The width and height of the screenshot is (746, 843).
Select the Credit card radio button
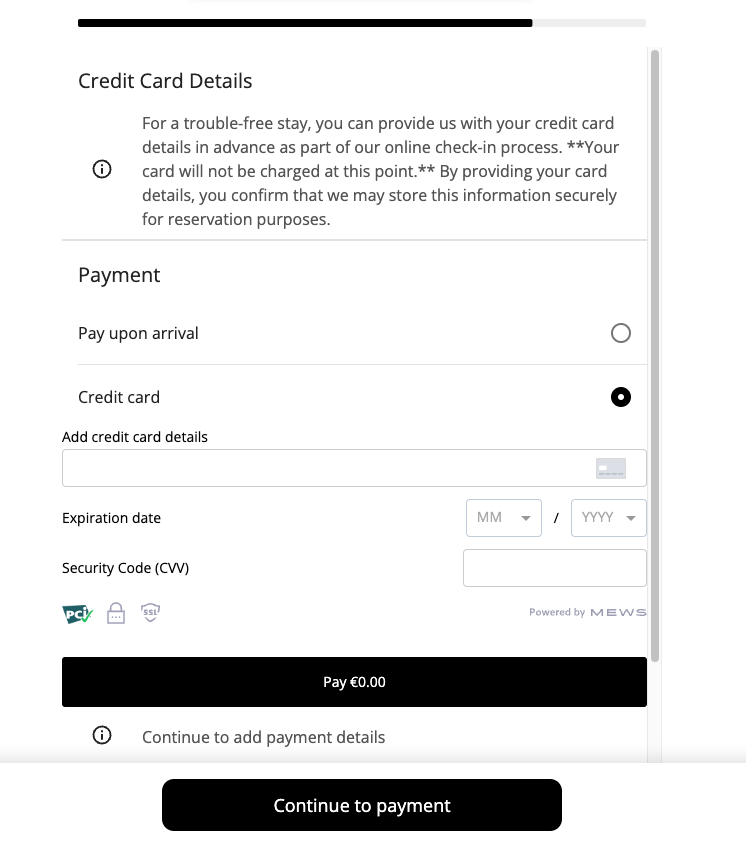coord(621,397)
